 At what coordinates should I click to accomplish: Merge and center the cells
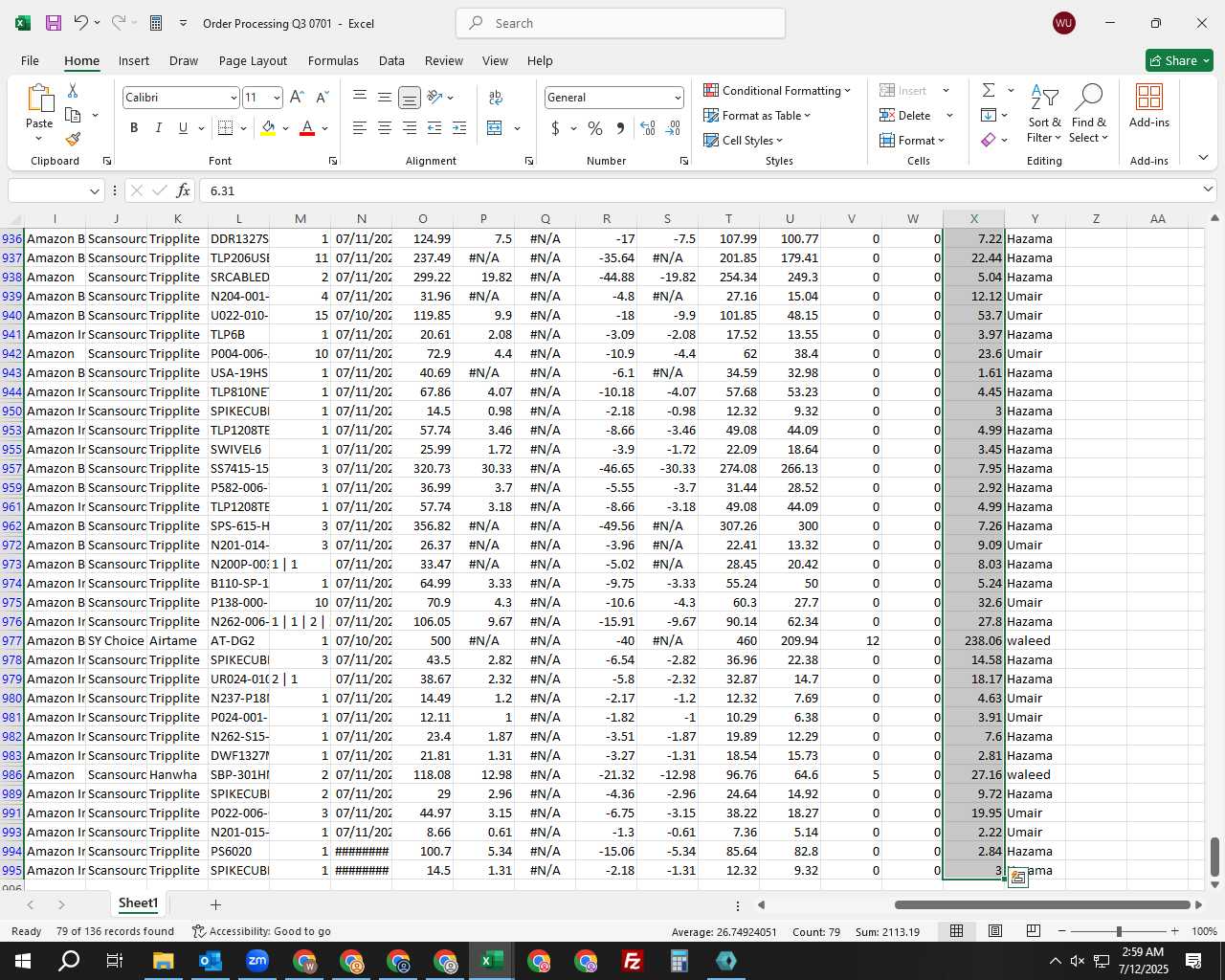[x=495, y=128]
